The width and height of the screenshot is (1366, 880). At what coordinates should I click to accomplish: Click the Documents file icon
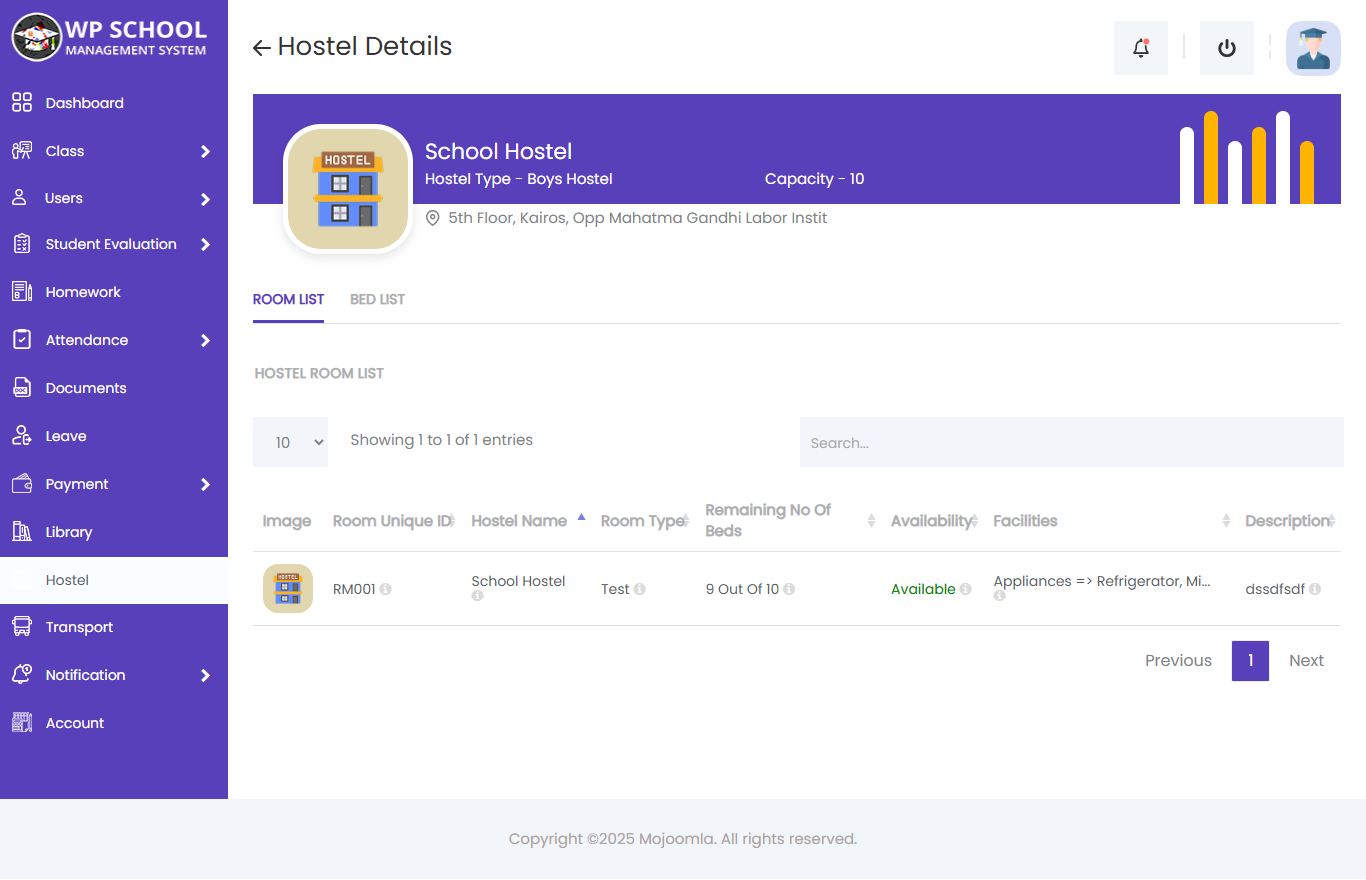(22, 388)
